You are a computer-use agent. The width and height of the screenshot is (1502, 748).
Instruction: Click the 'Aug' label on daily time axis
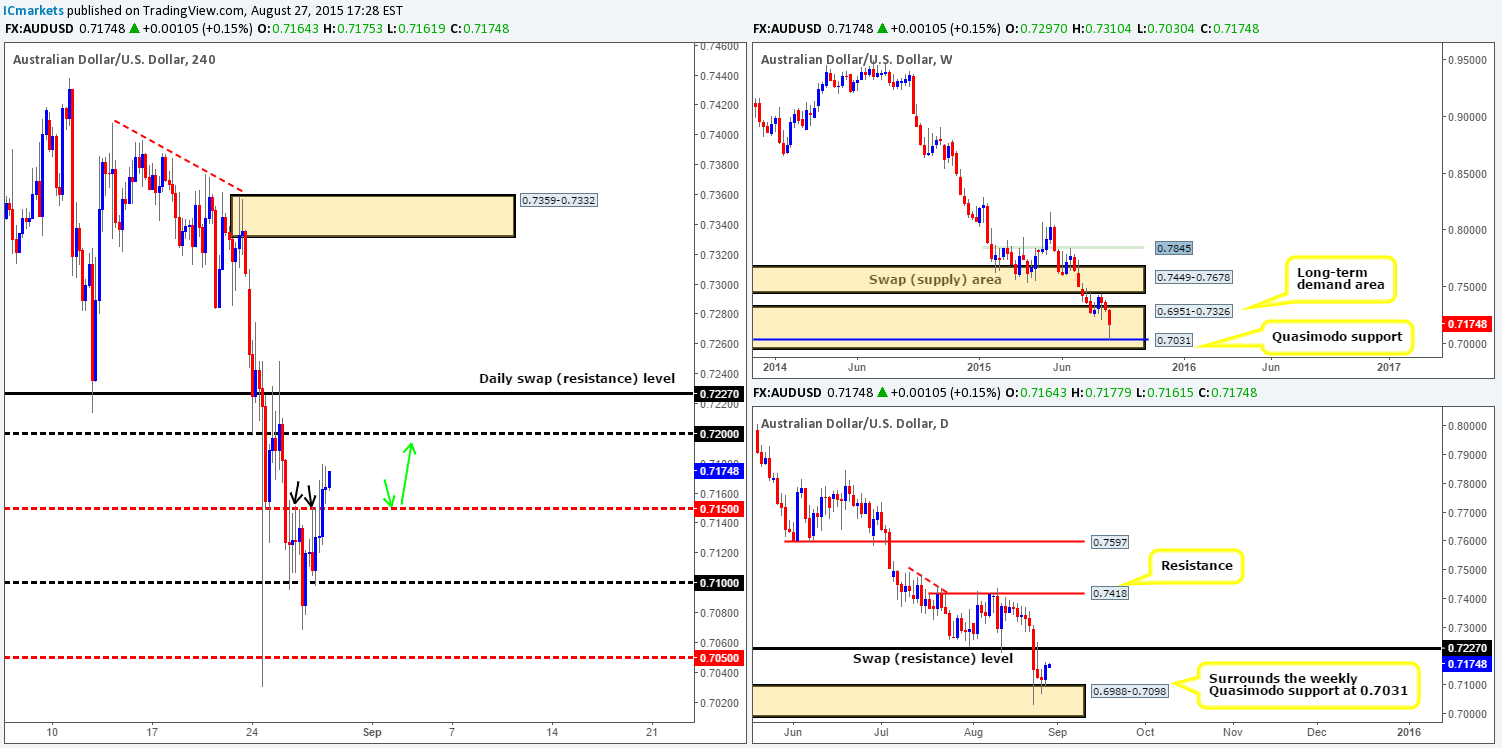(972, 730)
